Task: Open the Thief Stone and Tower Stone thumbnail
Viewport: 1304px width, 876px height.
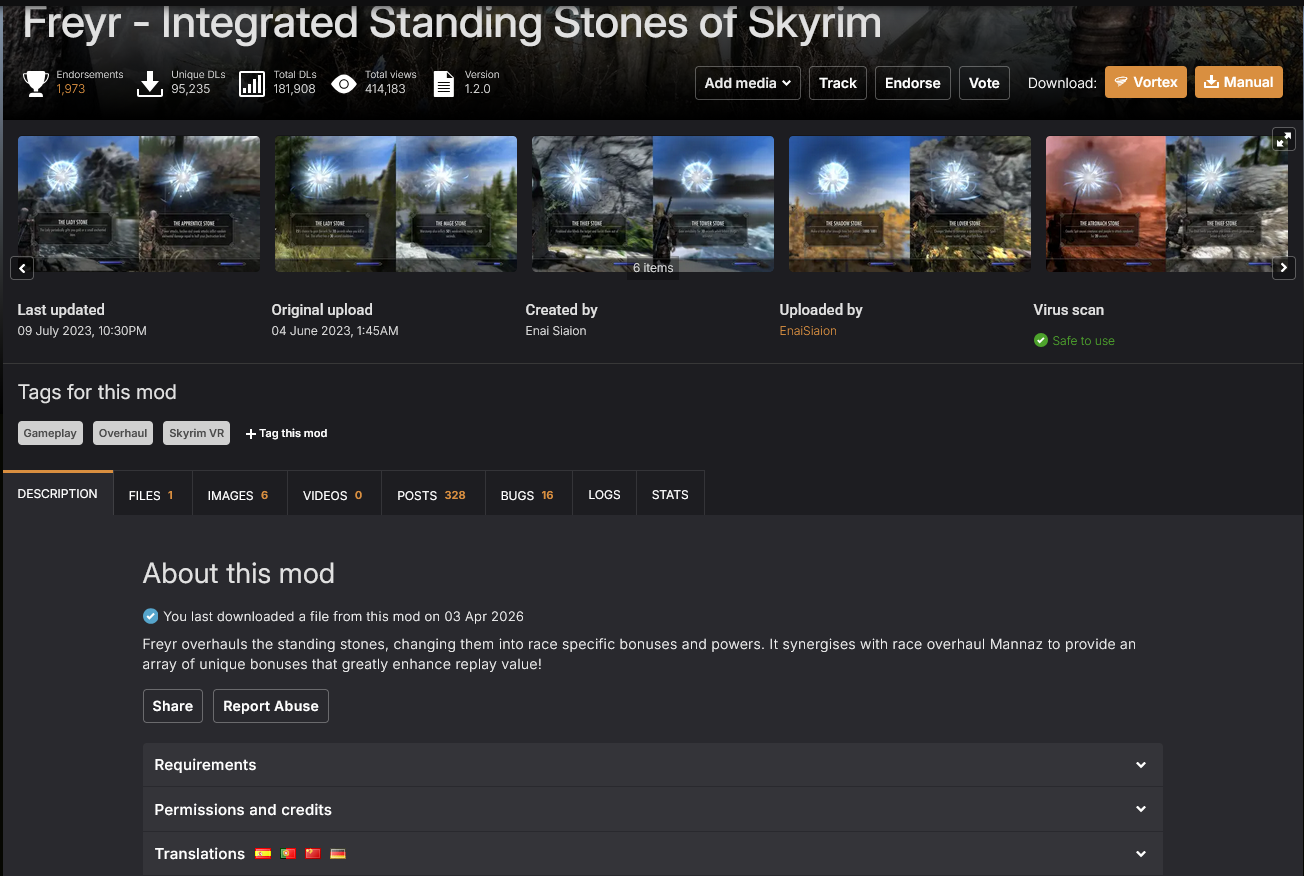Action: click(x=653, y=204)
